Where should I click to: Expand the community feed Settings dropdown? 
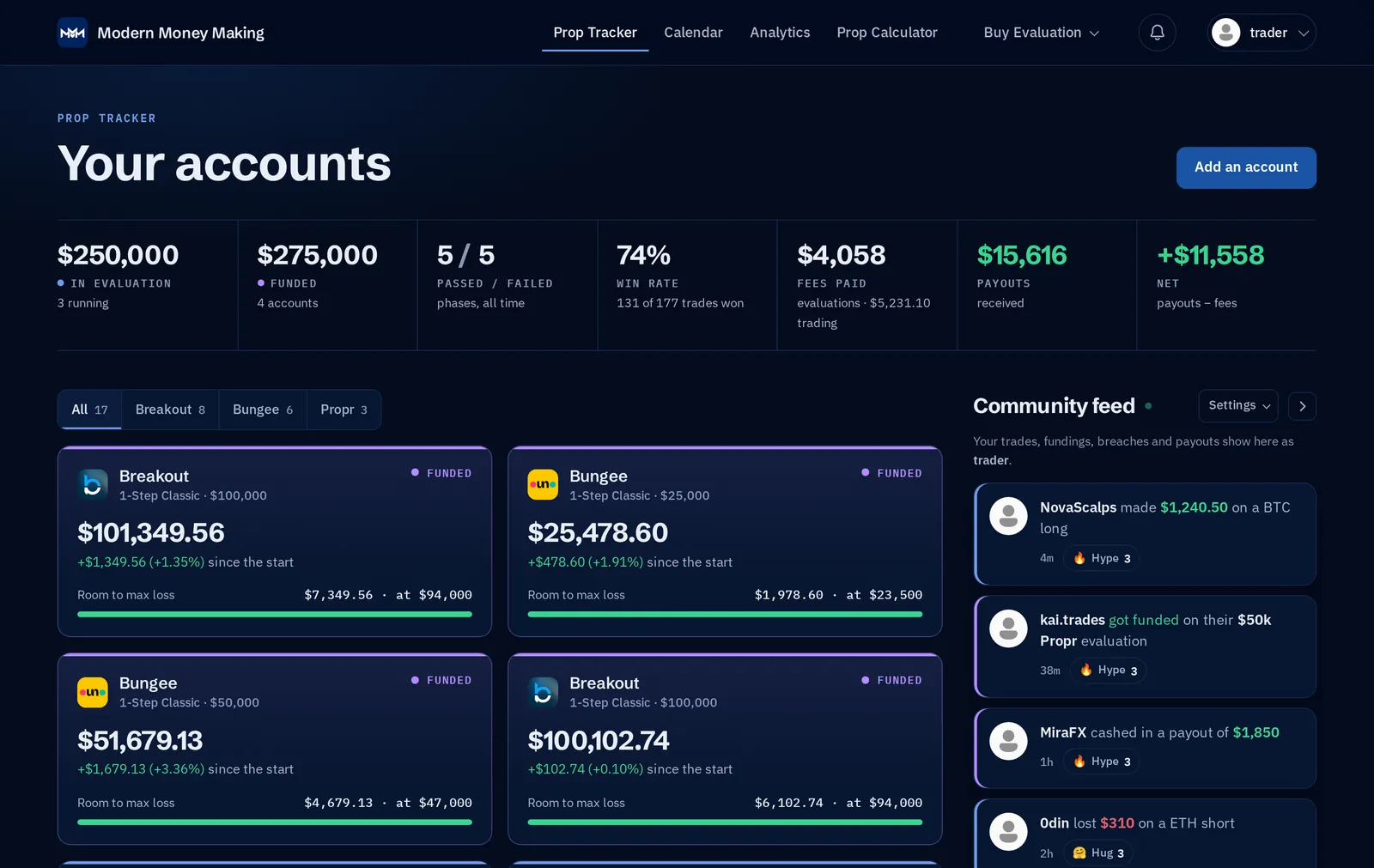pyautogui.click(x=1238, y=406)
